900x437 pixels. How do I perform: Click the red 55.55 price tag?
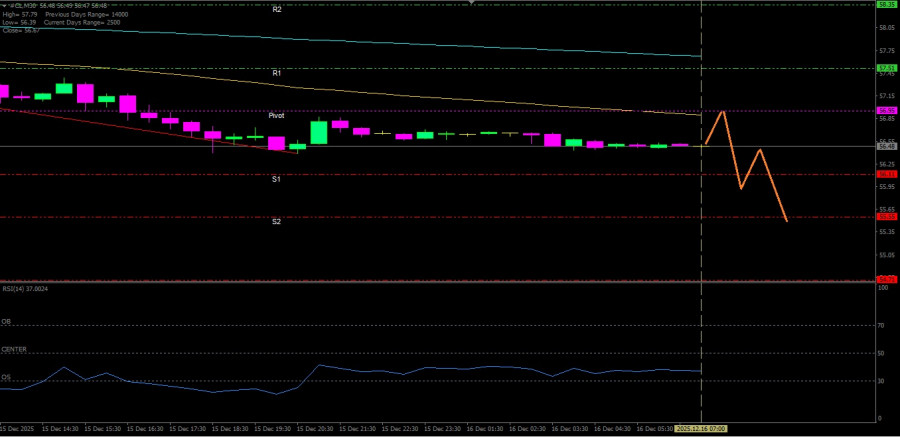[x=887, y=217]
